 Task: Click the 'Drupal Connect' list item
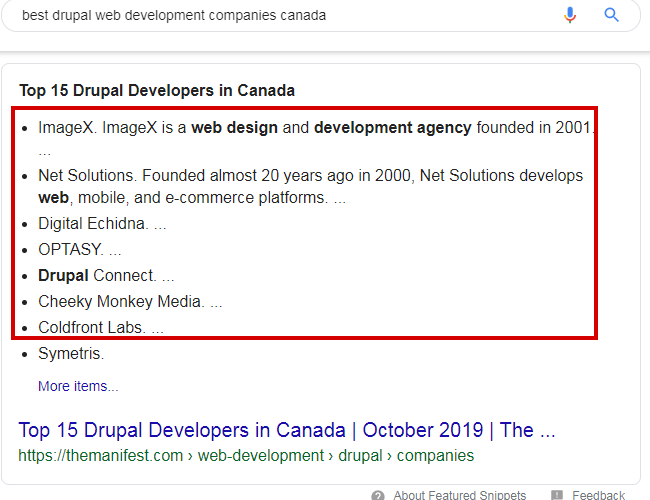106,276
